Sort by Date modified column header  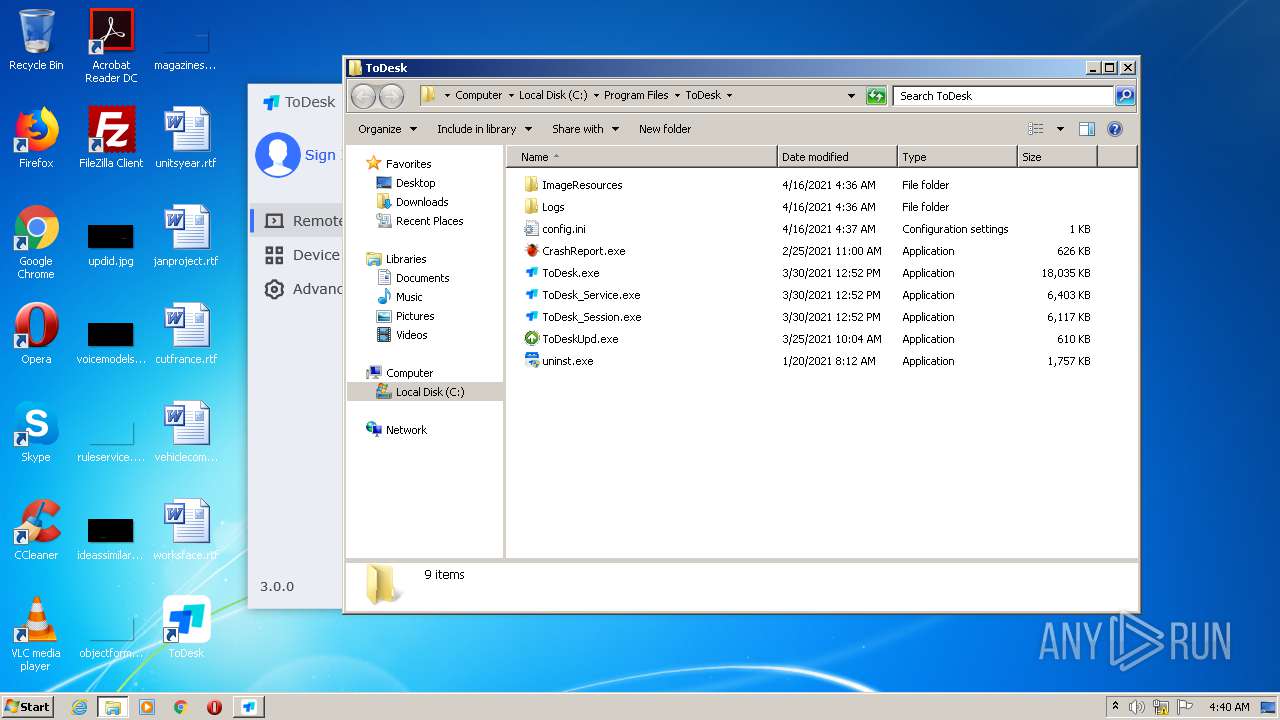tap(837, 157)
